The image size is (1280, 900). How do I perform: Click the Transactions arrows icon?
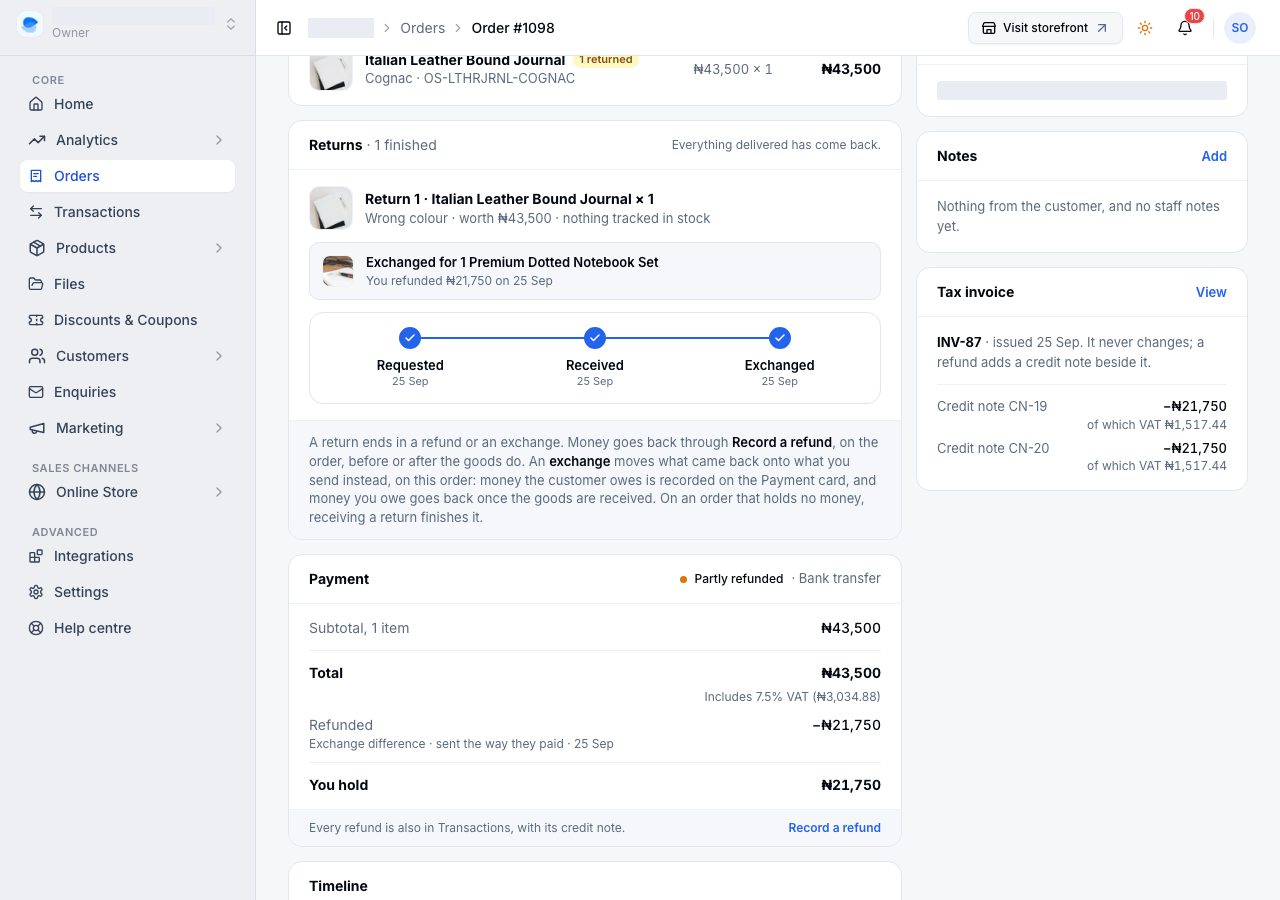[x=36, y=212]
